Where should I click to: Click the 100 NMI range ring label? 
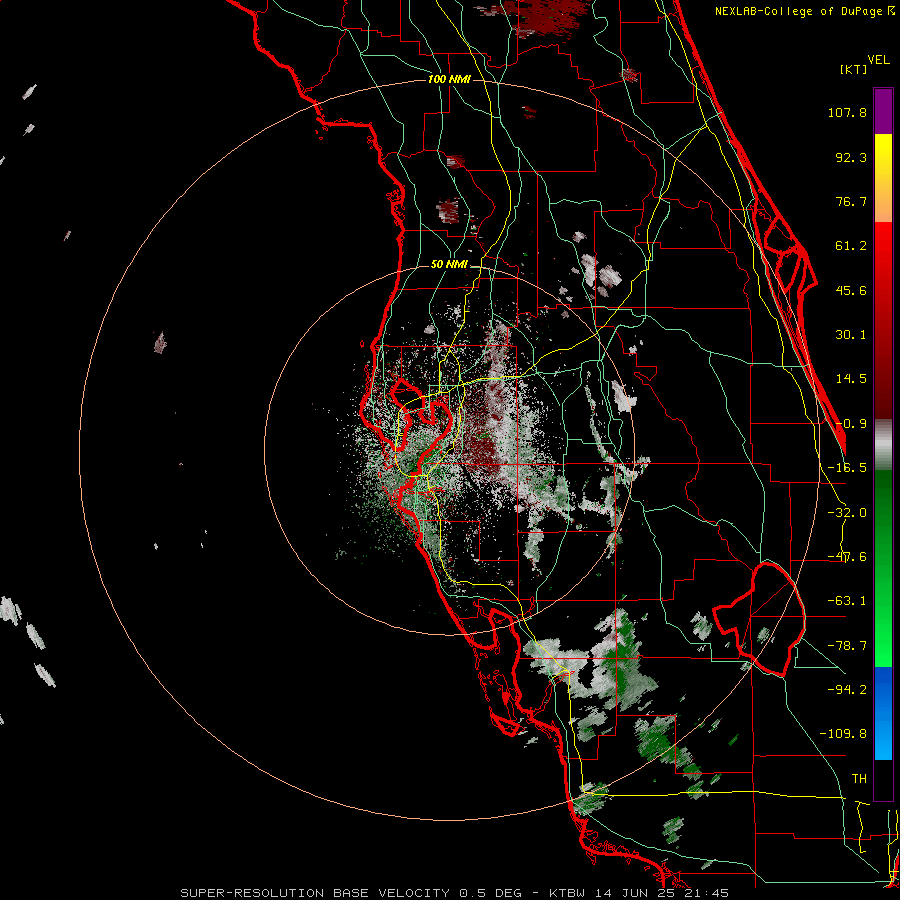[449, 79]
